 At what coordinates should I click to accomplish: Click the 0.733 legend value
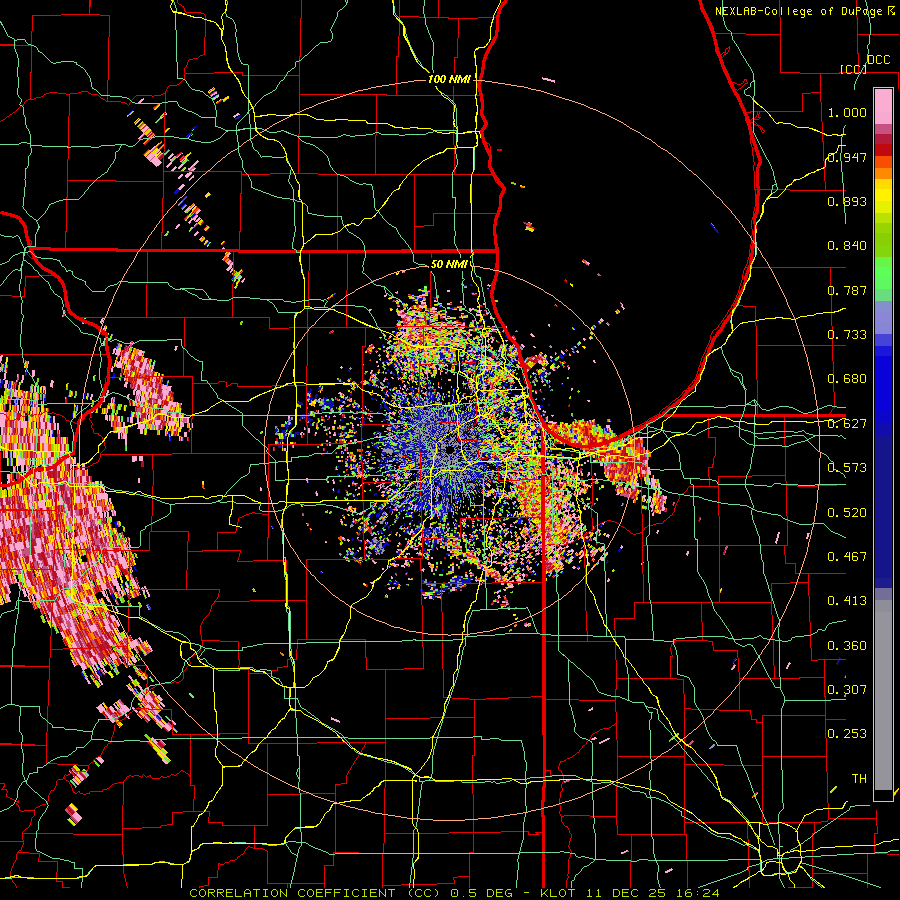click(x=847, y=335)
